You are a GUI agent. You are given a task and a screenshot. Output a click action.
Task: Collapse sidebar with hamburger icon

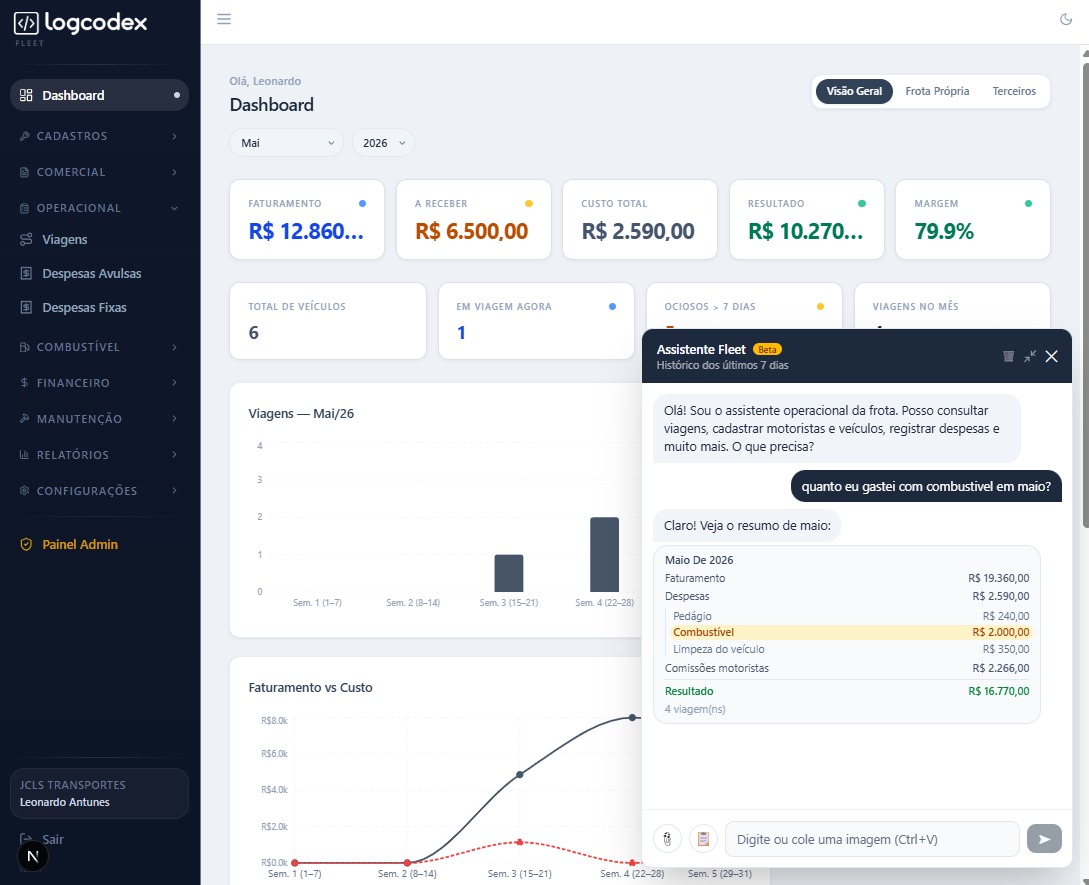224,19
